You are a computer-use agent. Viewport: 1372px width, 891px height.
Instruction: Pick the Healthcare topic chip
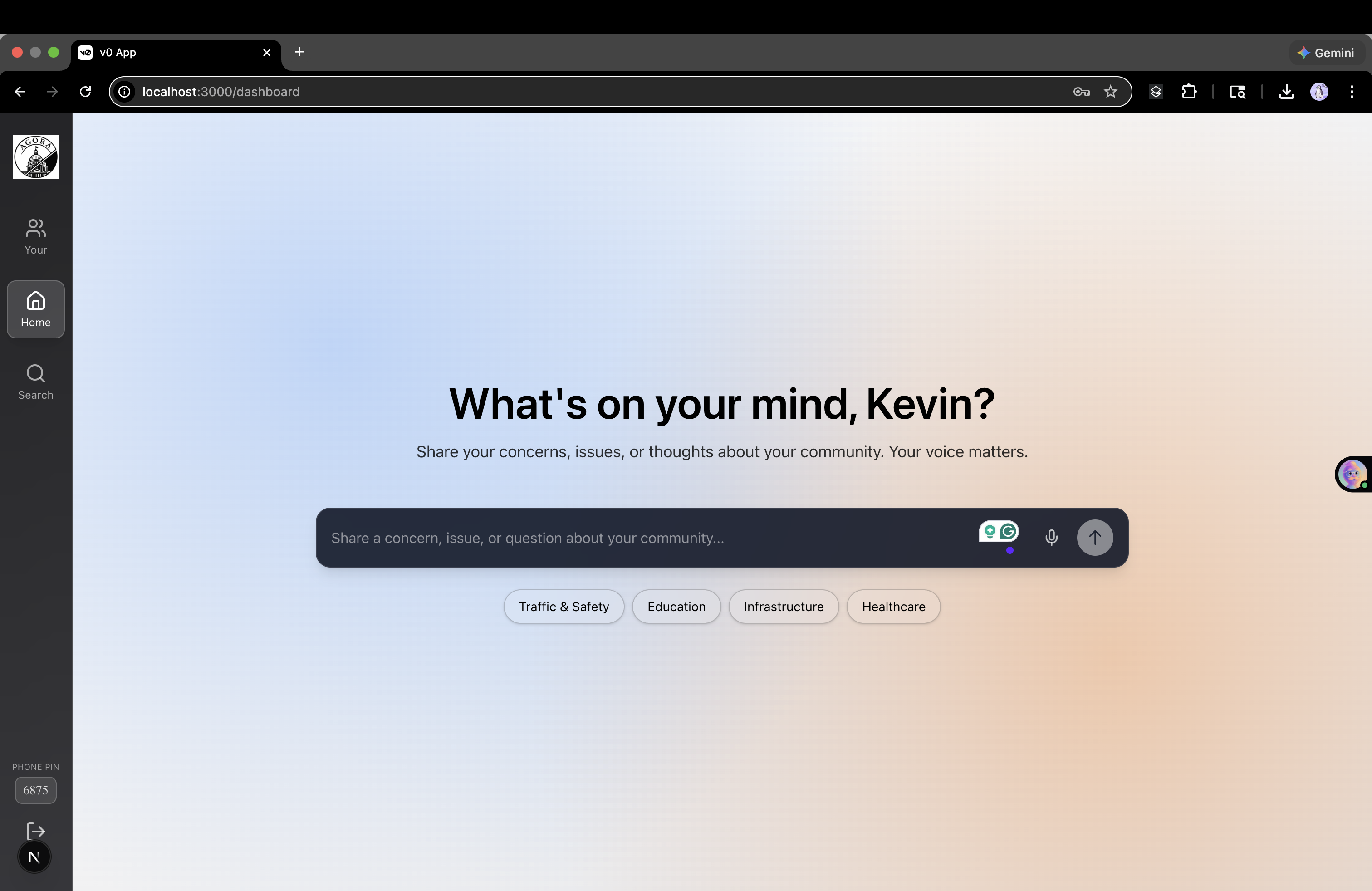[893, 606]
